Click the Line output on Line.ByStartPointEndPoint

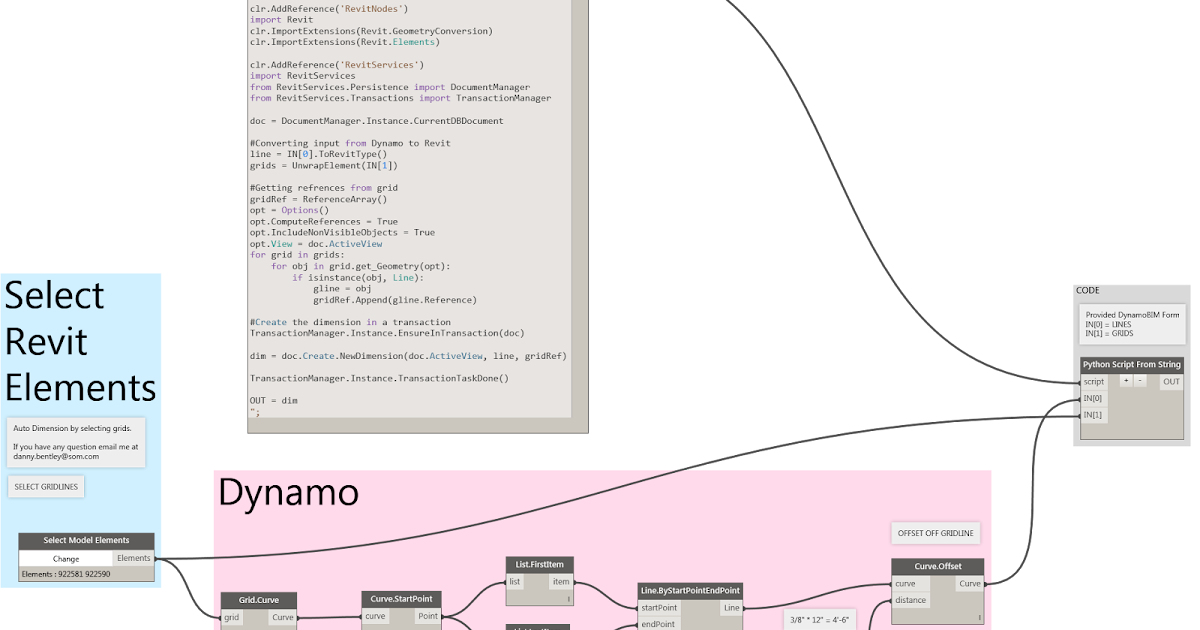731,608
